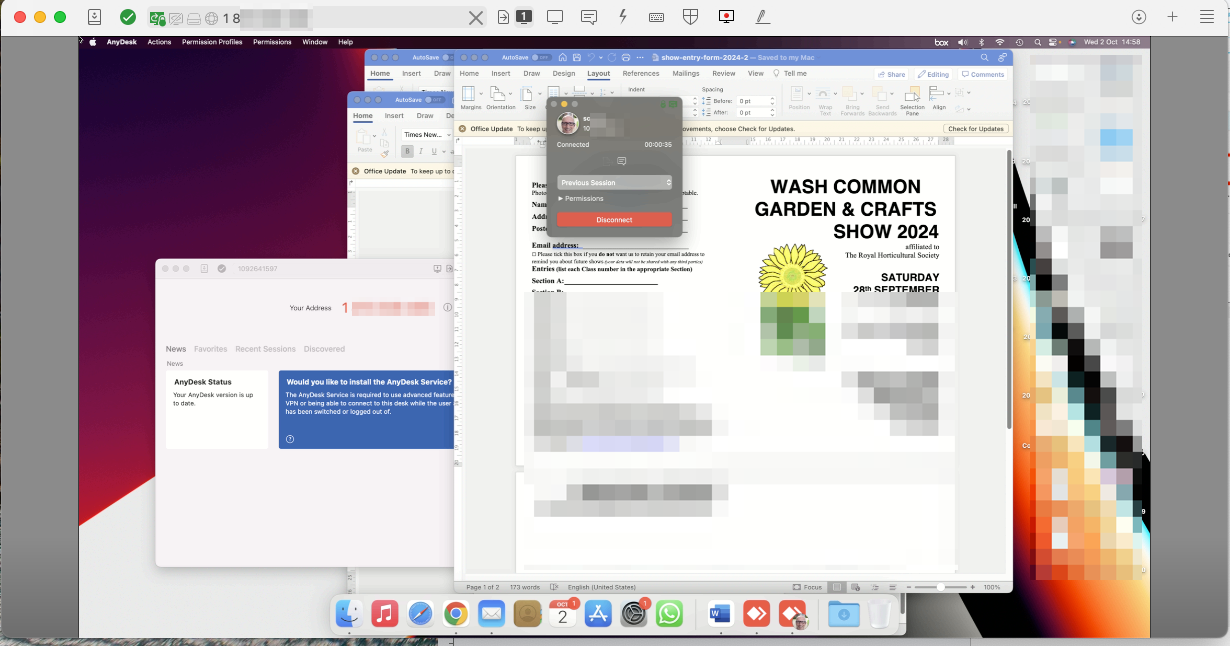Click Check for Updates button in Word
Viewport: 1230px width, 646px height.
pos(976,129)
